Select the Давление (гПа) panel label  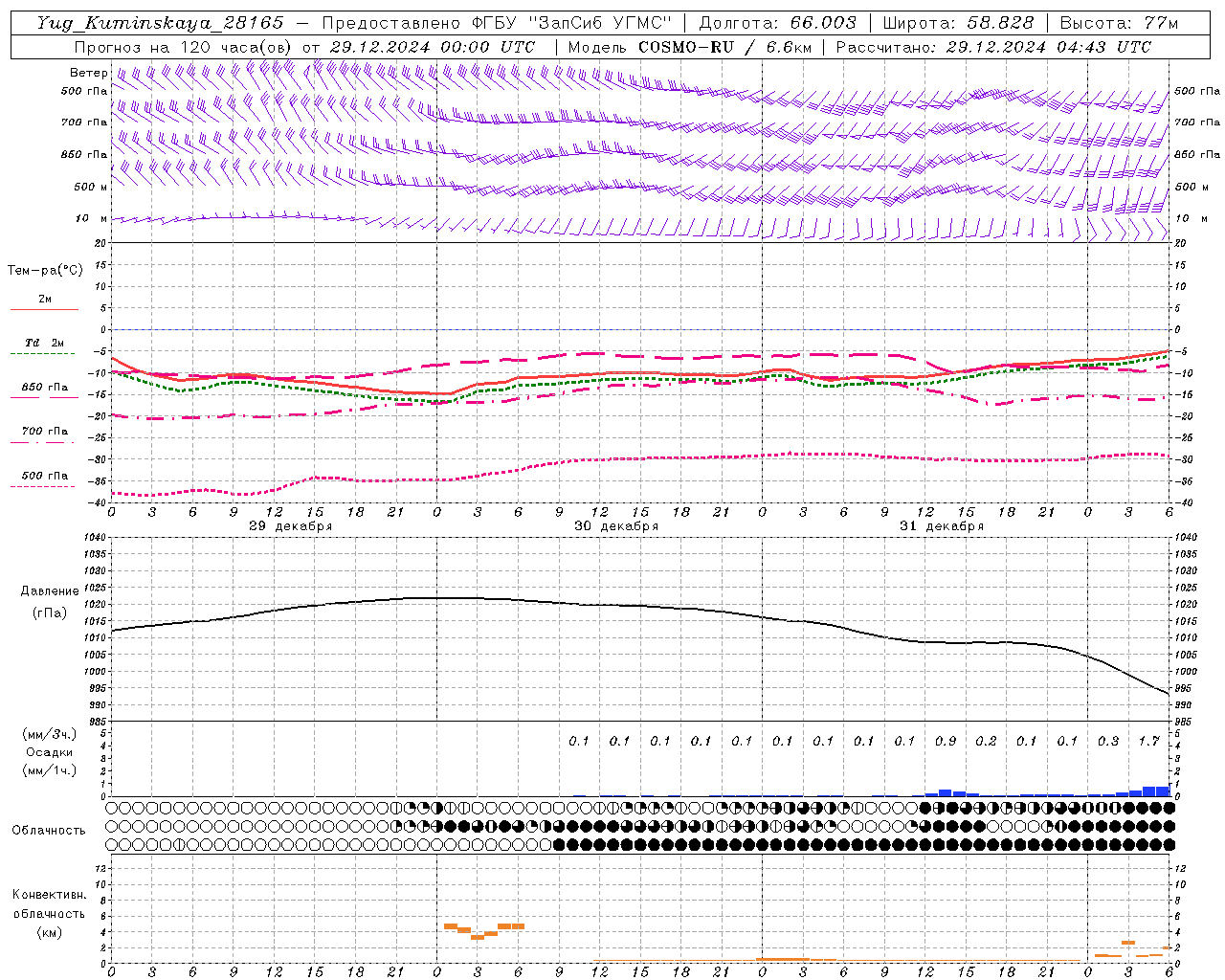pos(49,602)
